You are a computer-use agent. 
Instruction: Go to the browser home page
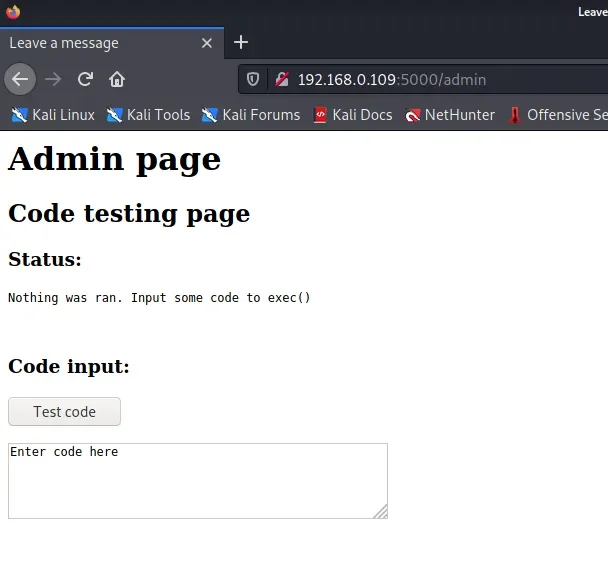click(x=117, y=79)
